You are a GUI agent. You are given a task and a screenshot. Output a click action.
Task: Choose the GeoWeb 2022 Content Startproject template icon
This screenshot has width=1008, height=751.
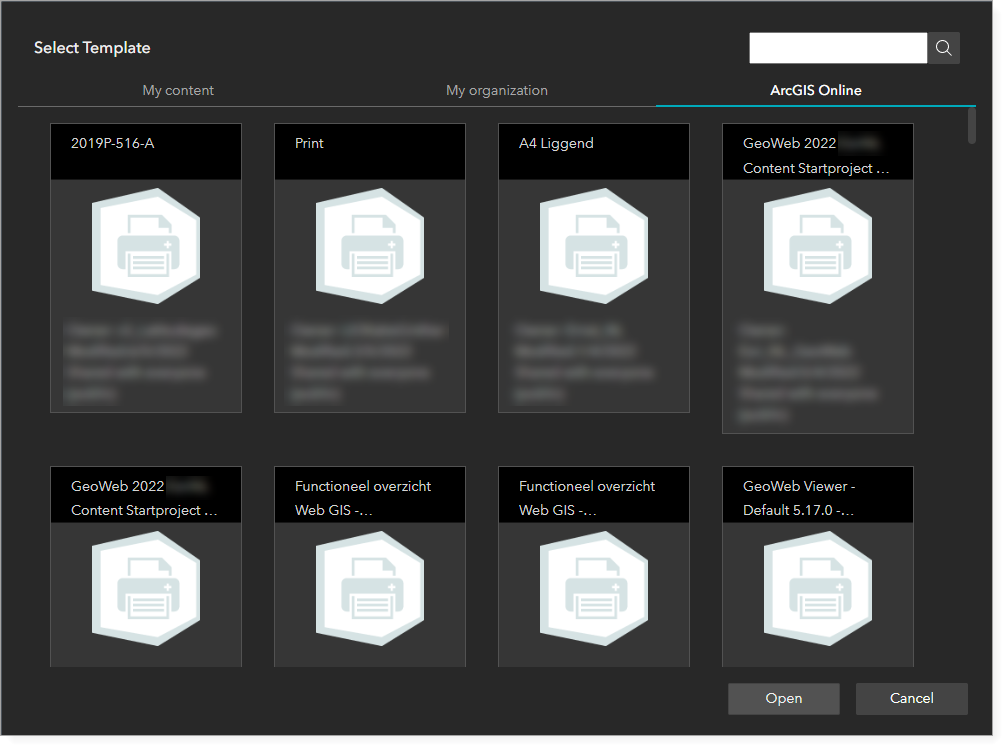(x=817, y=247)
